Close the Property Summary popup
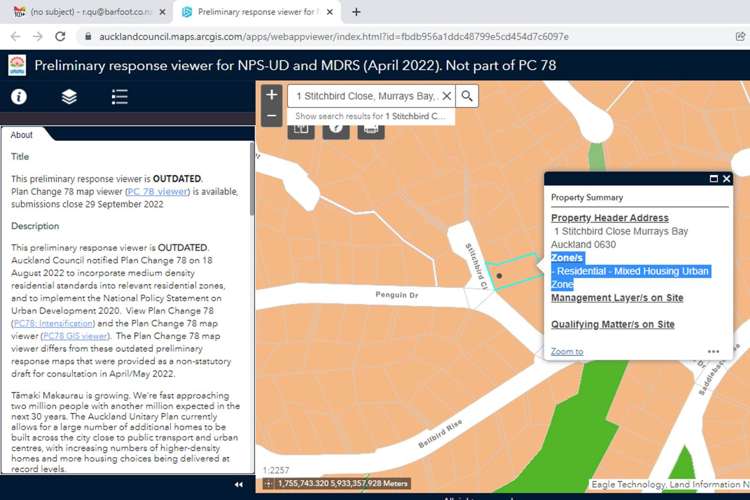The height and width of the screenshot is (500, 750). (x=727, y=179)
